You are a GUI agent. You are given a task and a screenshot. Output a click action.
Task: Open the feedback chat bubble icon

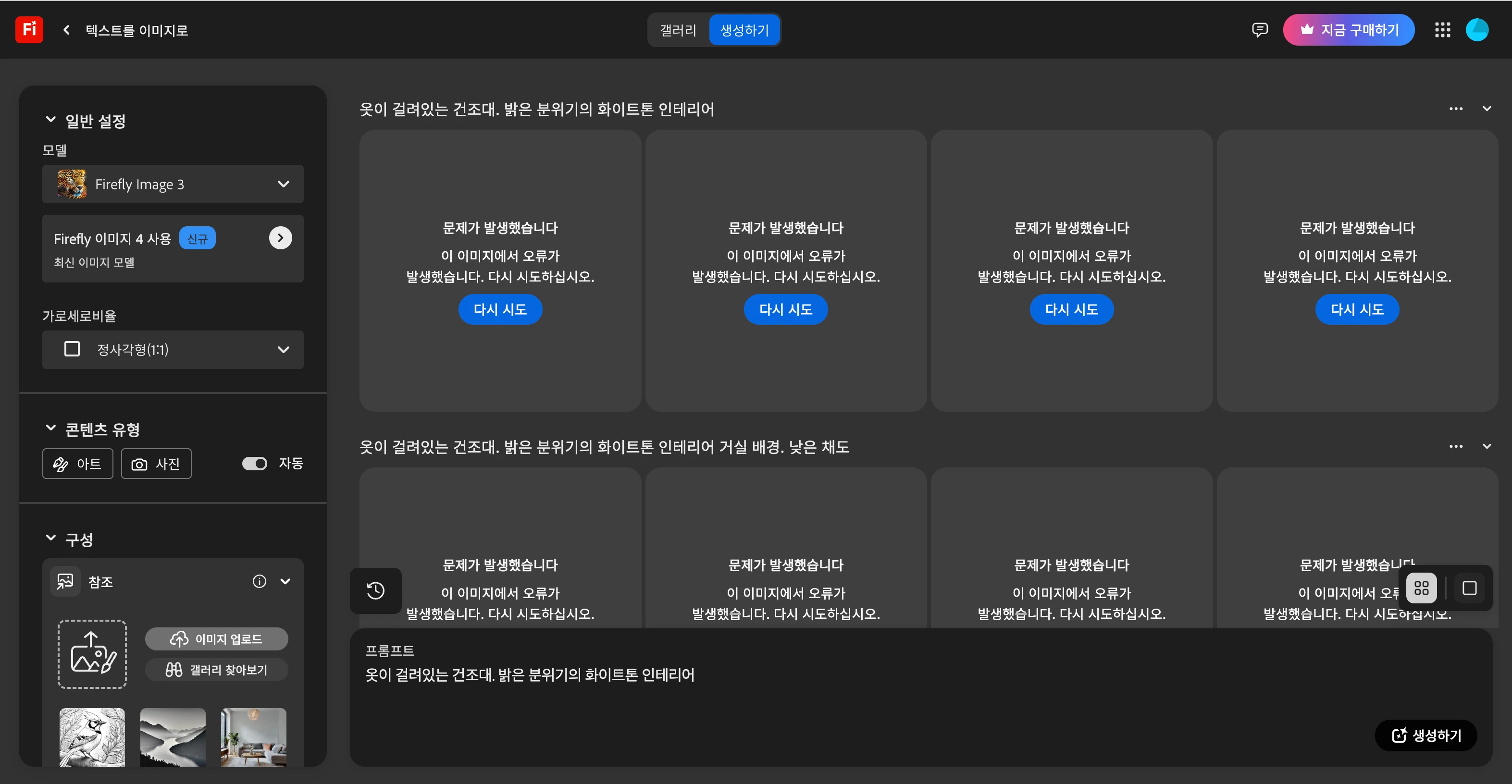pyautogui.click(x=1260, y=30)
